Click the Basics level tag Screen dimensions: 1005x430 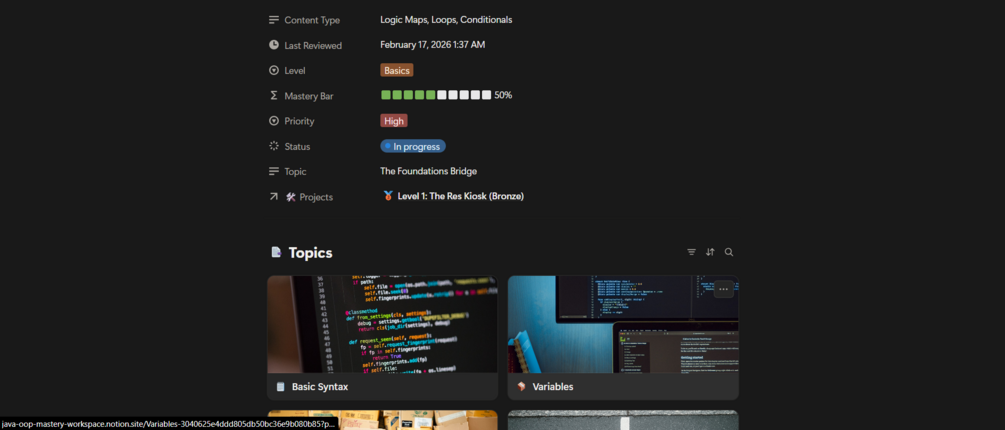click(397, 70)
